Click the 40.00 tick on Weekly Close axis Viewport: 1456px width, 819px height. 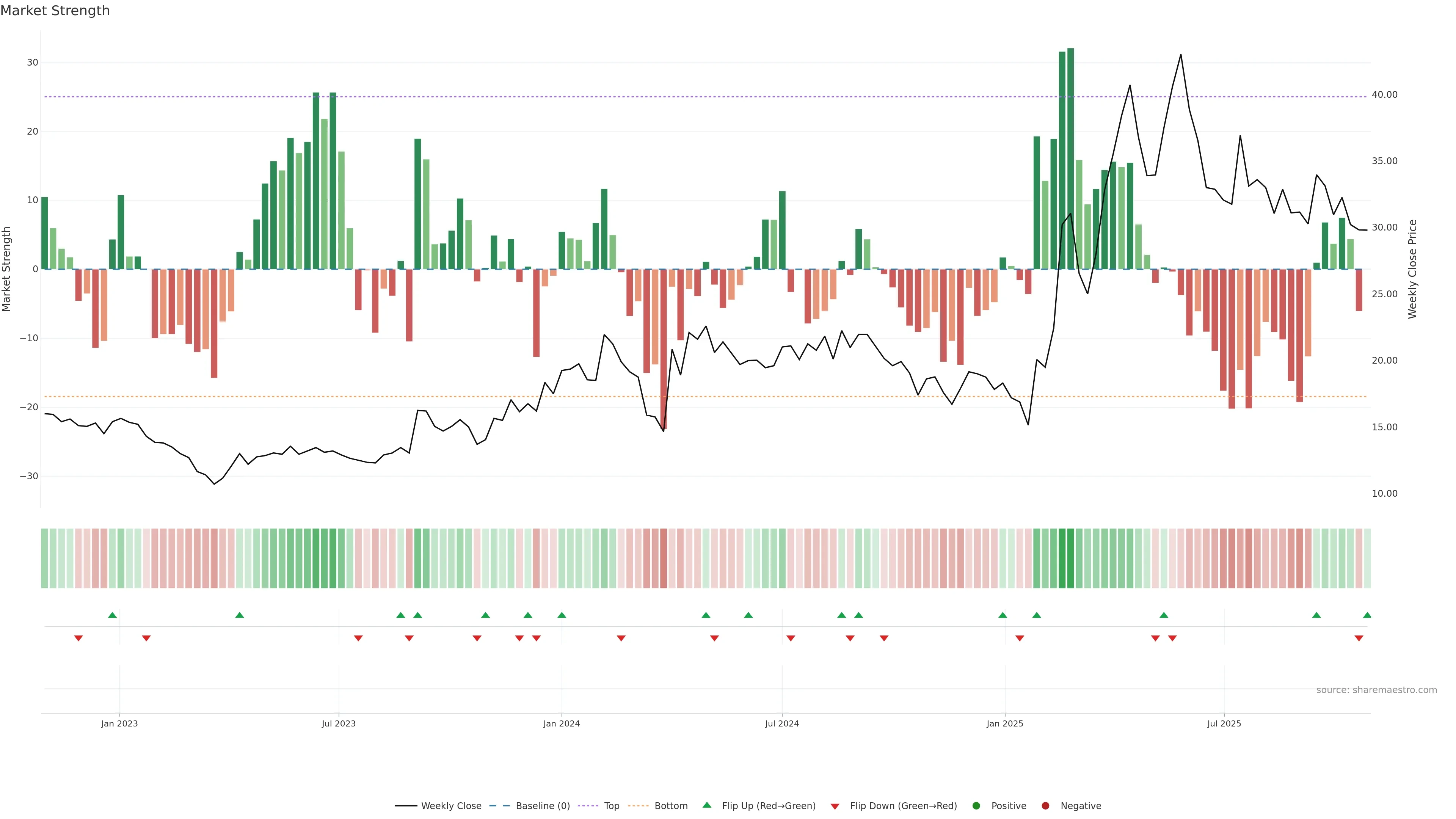(1384, 94)
